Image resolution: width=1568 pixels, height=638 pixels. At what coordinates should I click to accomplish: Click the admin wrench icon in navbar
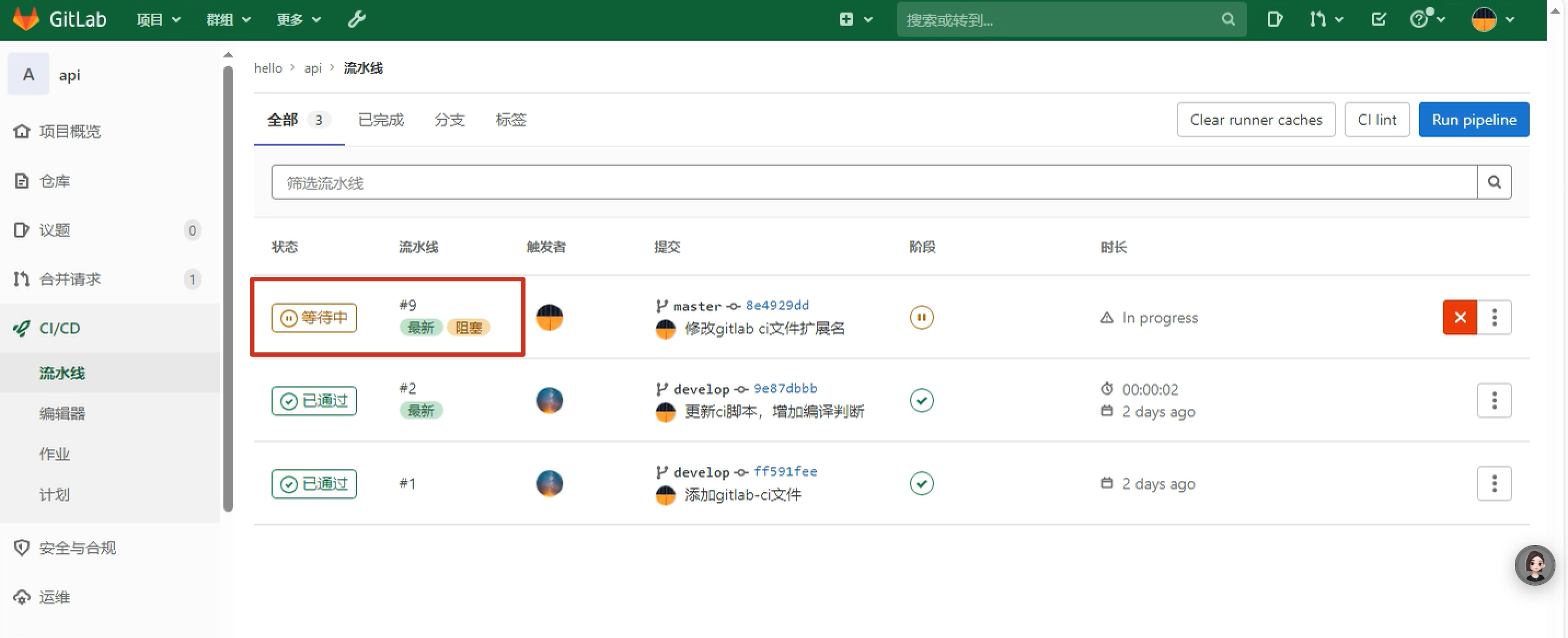click(357, 20)
